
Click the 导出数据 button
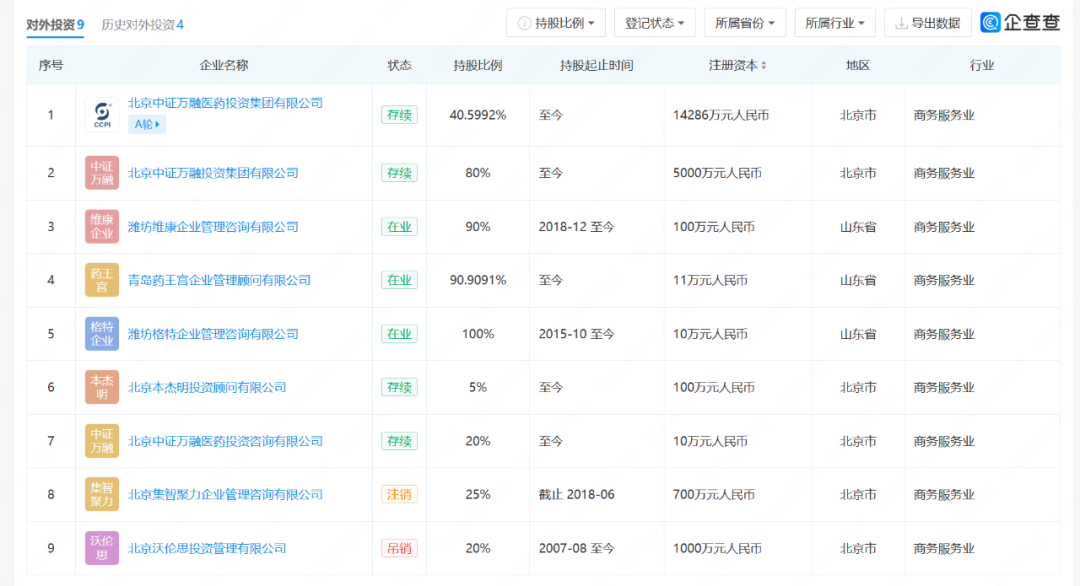point(927,22)
